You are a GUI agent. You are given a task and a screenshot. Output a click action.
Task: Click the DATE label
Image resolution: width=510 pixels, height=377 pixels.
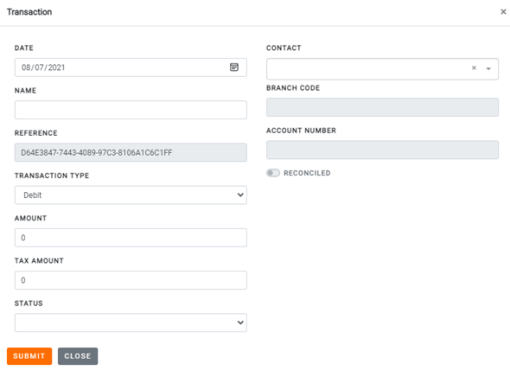click(x=24, y=48)
